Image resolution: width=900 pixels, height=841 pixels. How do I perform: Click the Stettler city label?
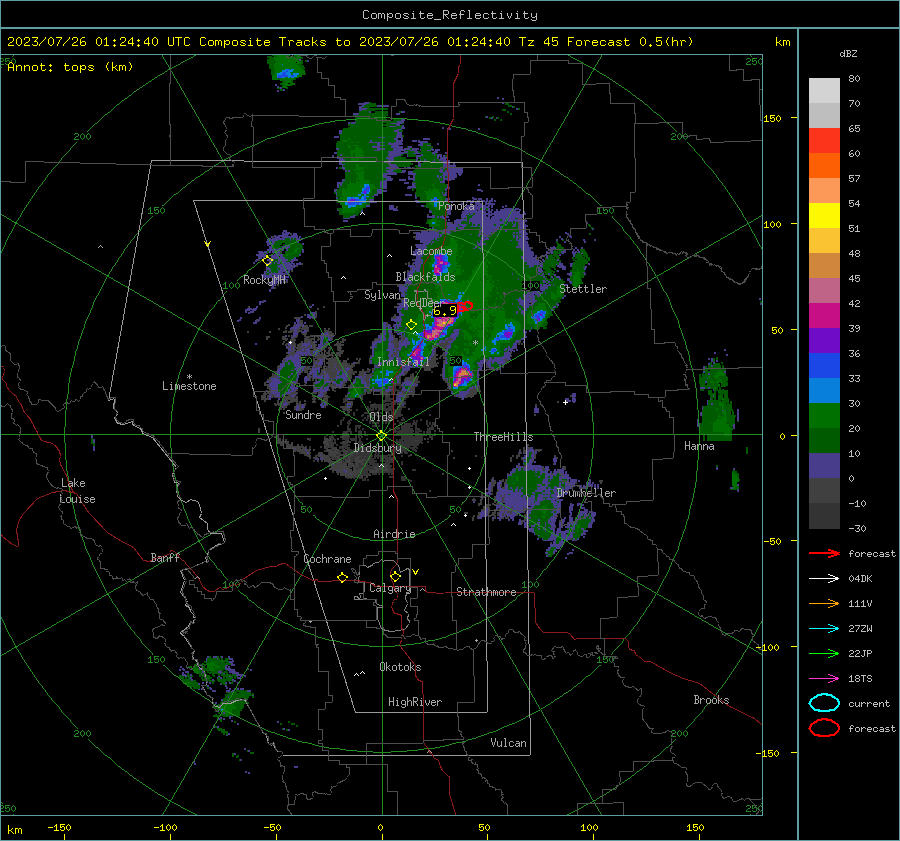(x=583, y=289)
